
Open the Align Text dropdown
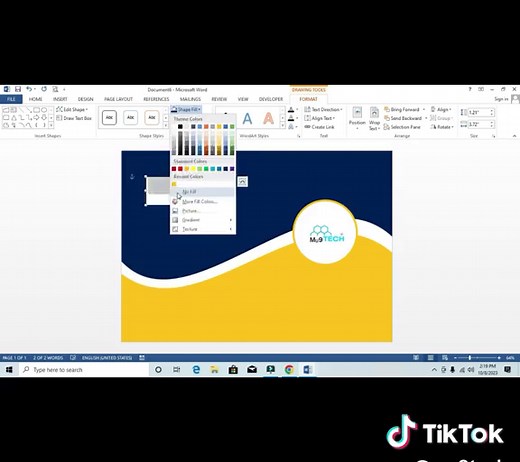[320, 118]
